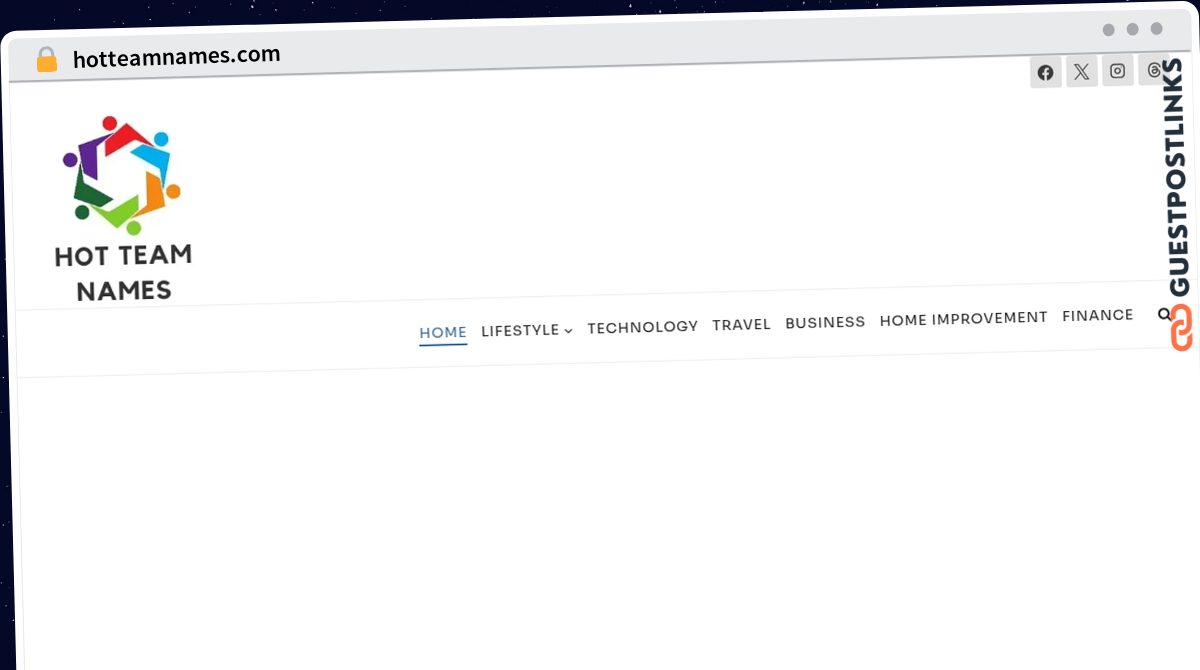Open the Instagram social icon
The image size is (1200, 670).
coord(1117,70)
